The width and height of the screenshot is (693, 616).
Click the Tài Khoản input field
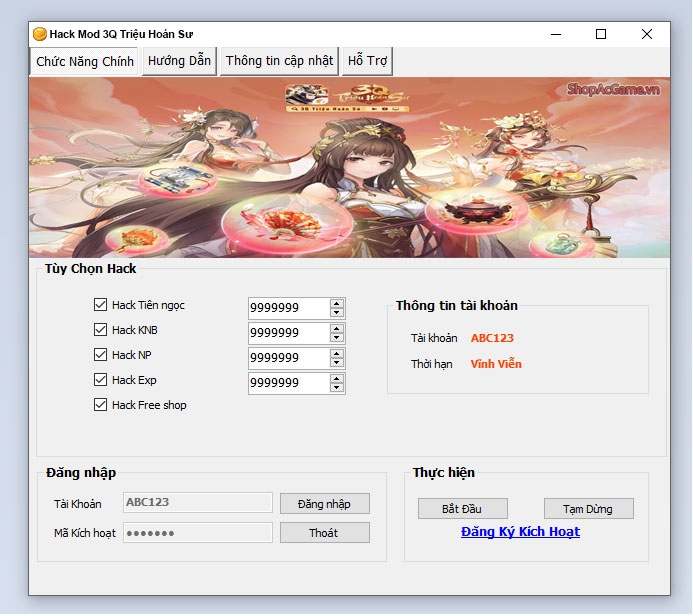(x=198, y=503)
